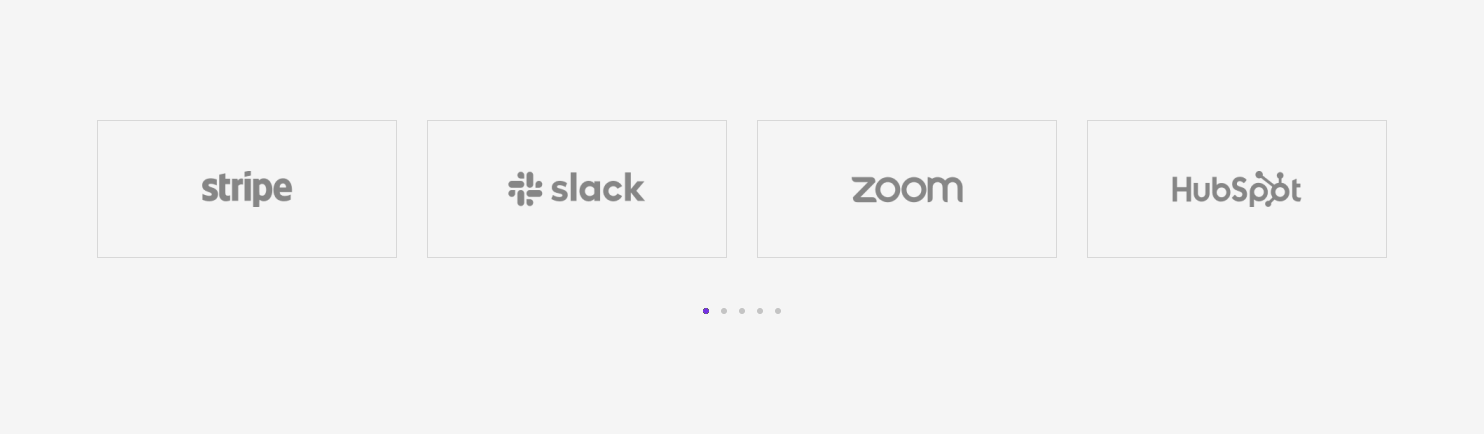Click the final 't' in HubSpot logo

1295,189
